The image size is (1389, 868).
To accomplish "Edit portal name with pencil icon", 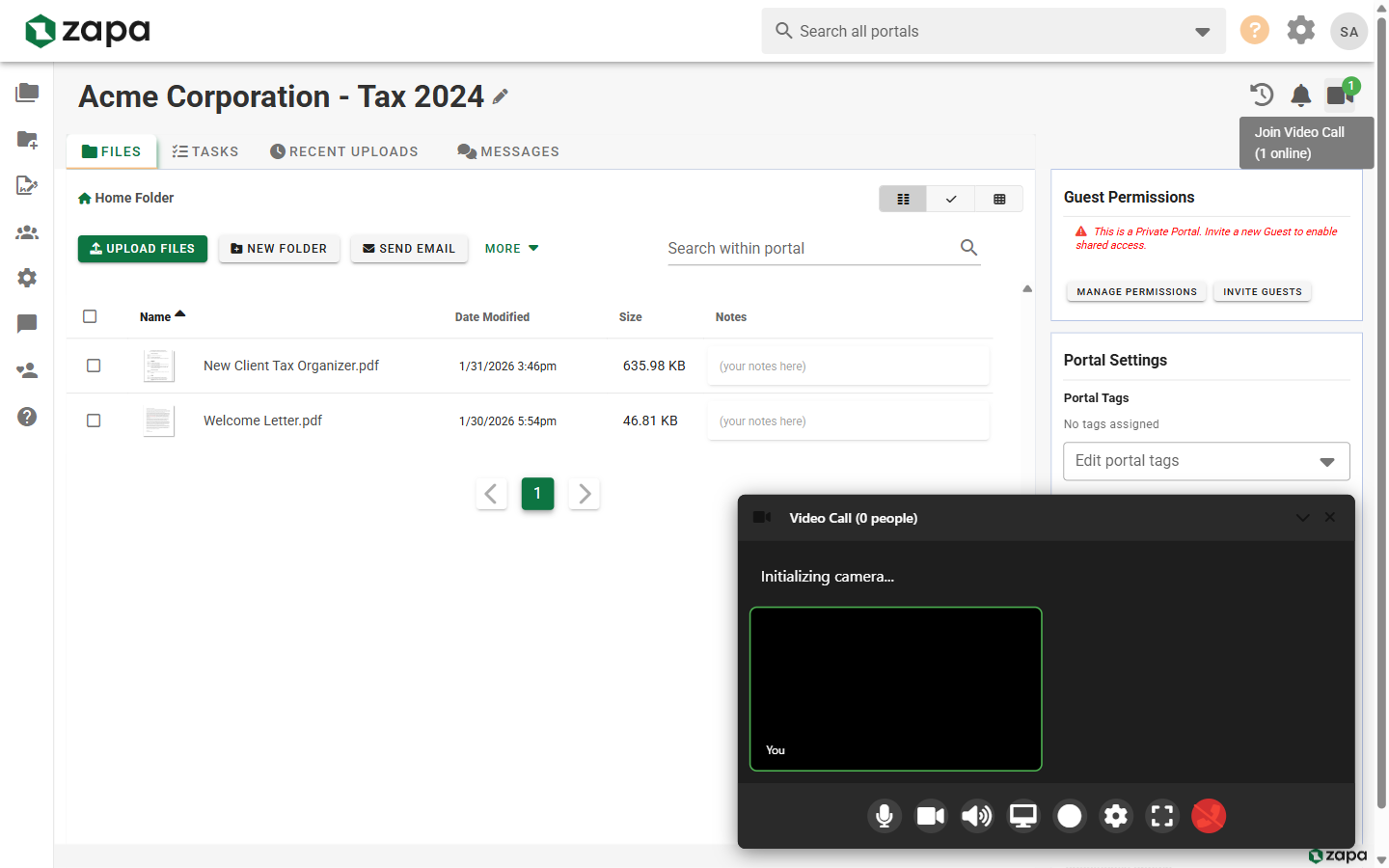I will [x=500, y=96].
